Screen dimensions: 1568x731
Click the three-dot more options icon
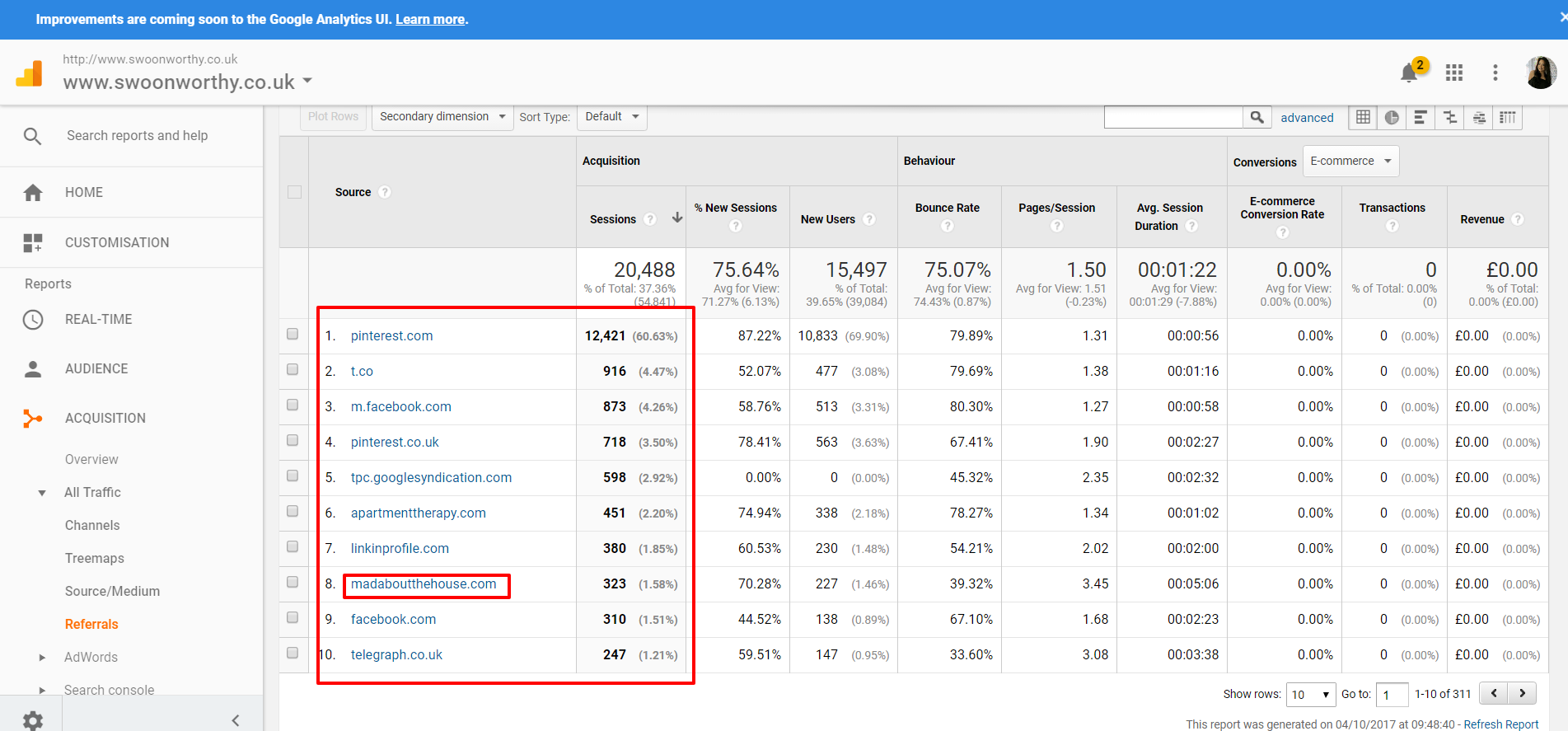(x=1495, y=73)
